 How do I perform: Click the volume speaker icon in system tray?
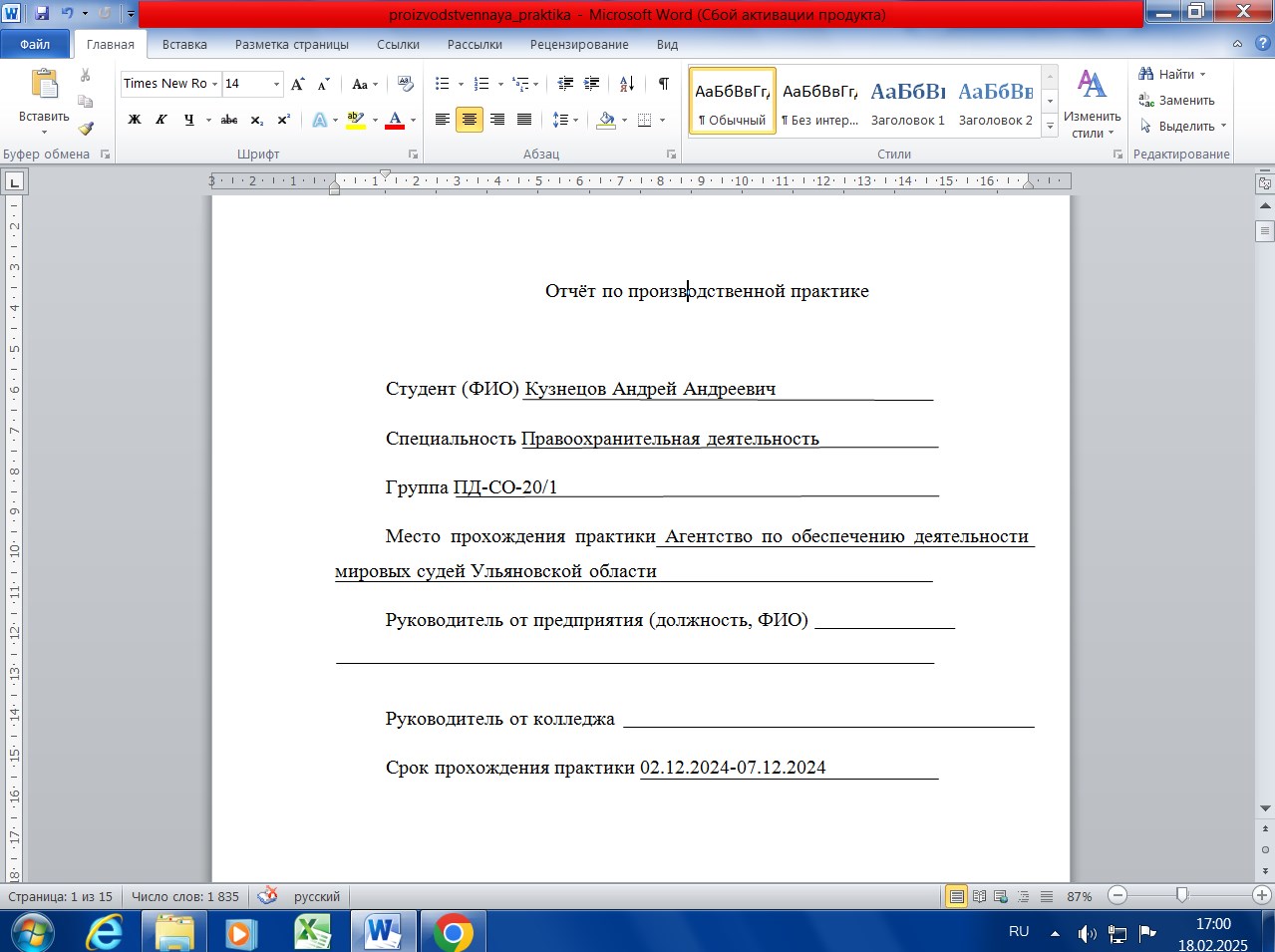click(1087, 934)
